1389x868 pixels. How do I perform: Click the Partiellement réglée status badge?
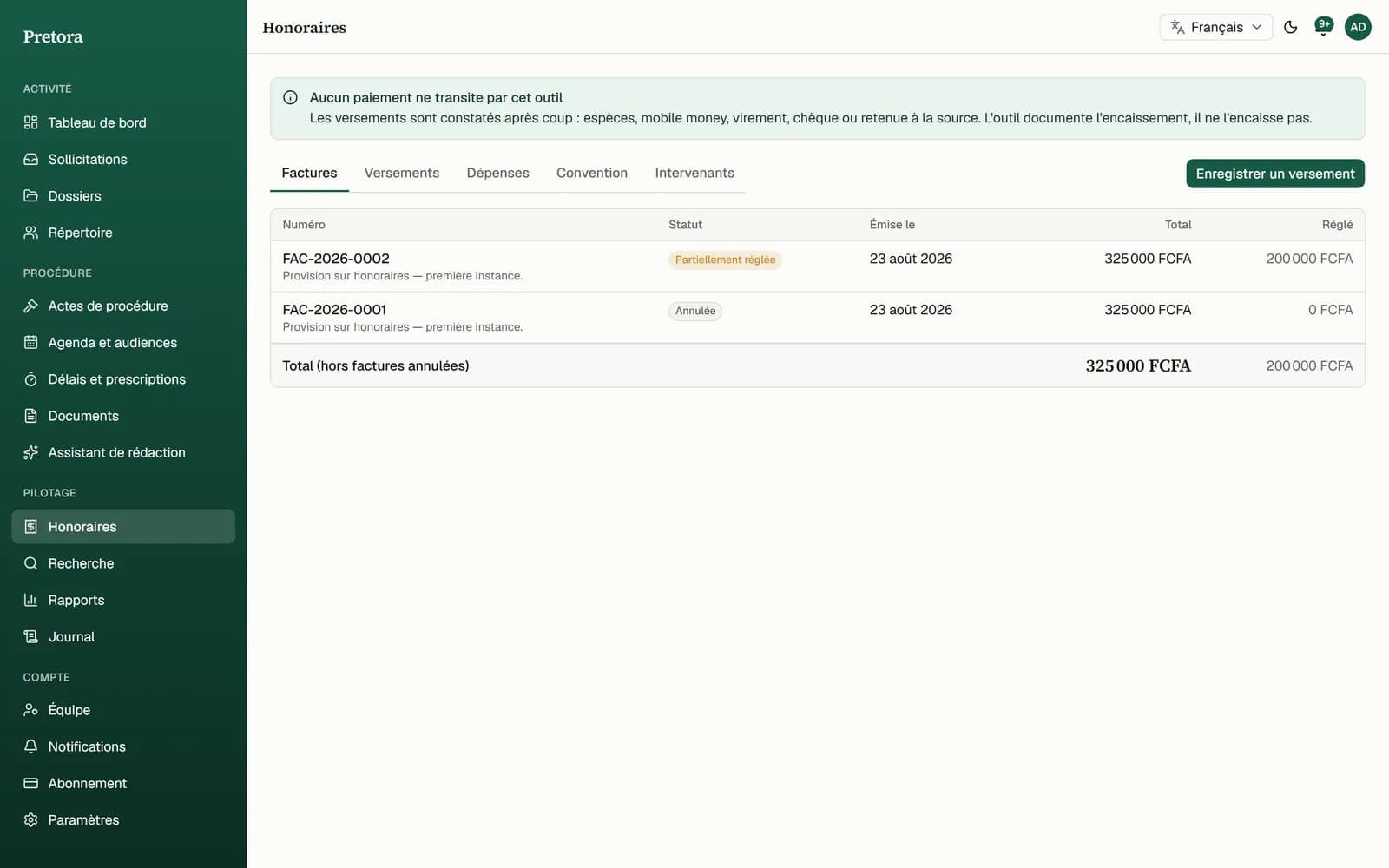725,260
